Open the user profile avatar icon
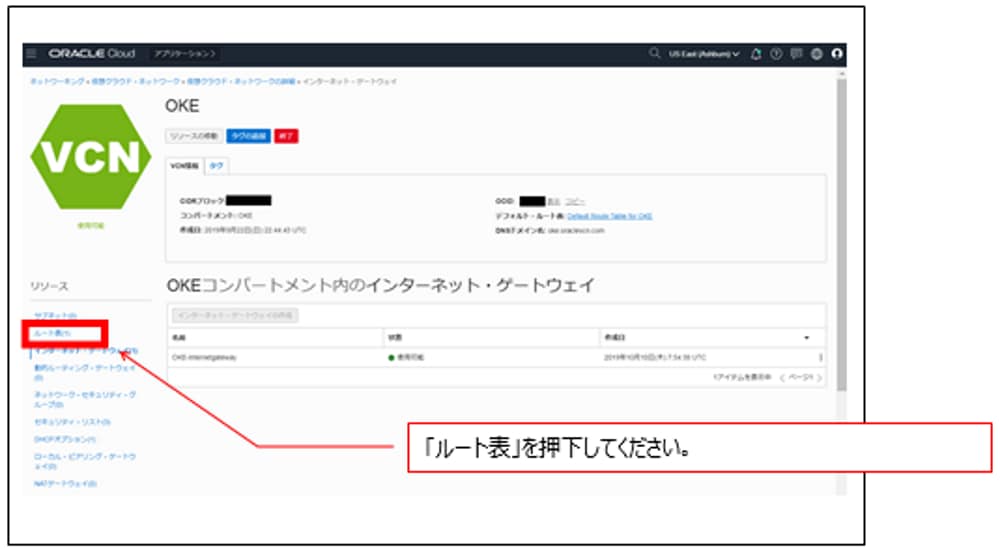 pyautogui.click(x=837, y=54)
